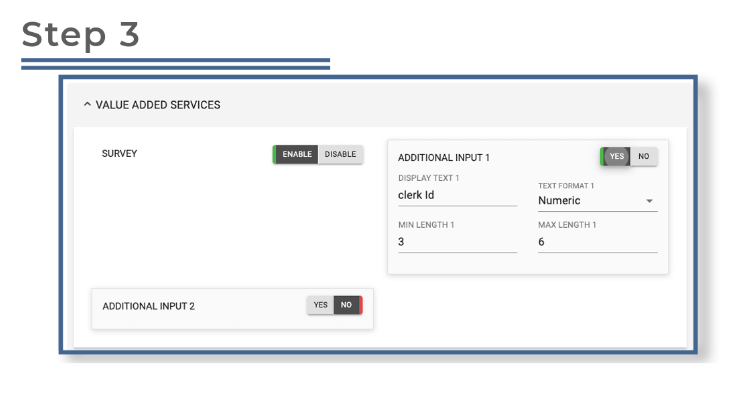747x402 pixels.
Task: Select No for Additional Input 2
Action: coord(347,305)
